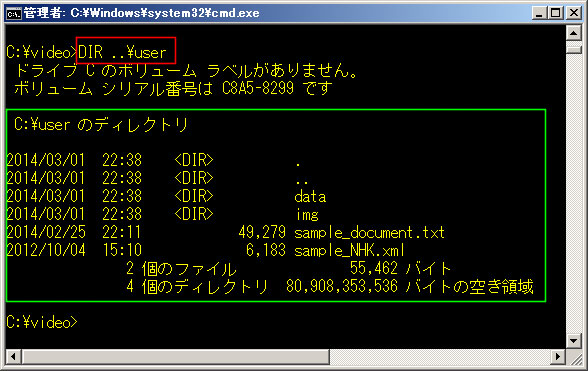Screen dimensions: 588x371
Task: Click the command text DIR ..¥user
Action: tap(122, 52)
